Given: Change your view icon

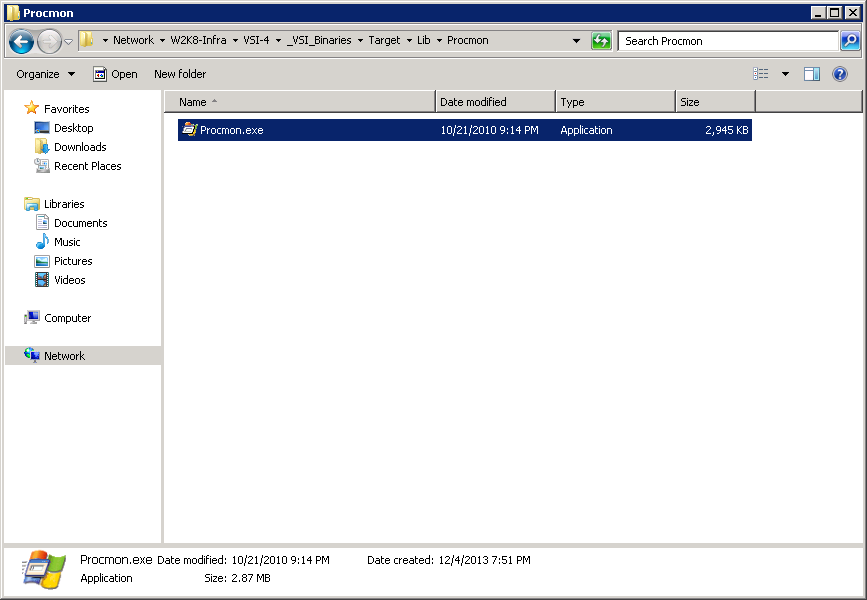Looking at the screenshot, I should click(x=761, y=74).
